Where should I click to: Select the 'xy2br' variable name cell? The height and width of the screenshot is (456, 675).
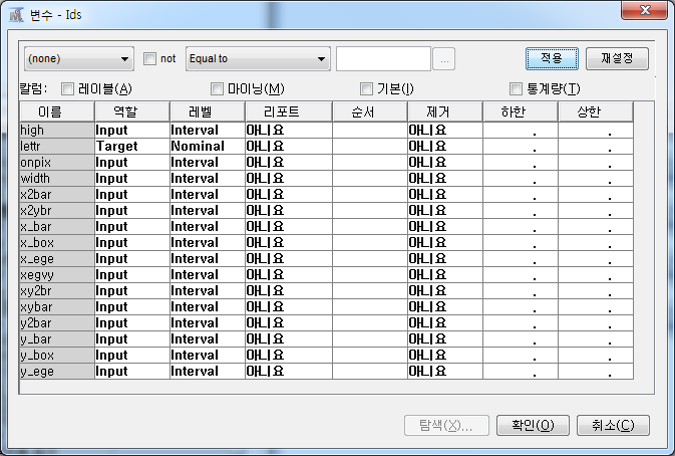point(57,291)
